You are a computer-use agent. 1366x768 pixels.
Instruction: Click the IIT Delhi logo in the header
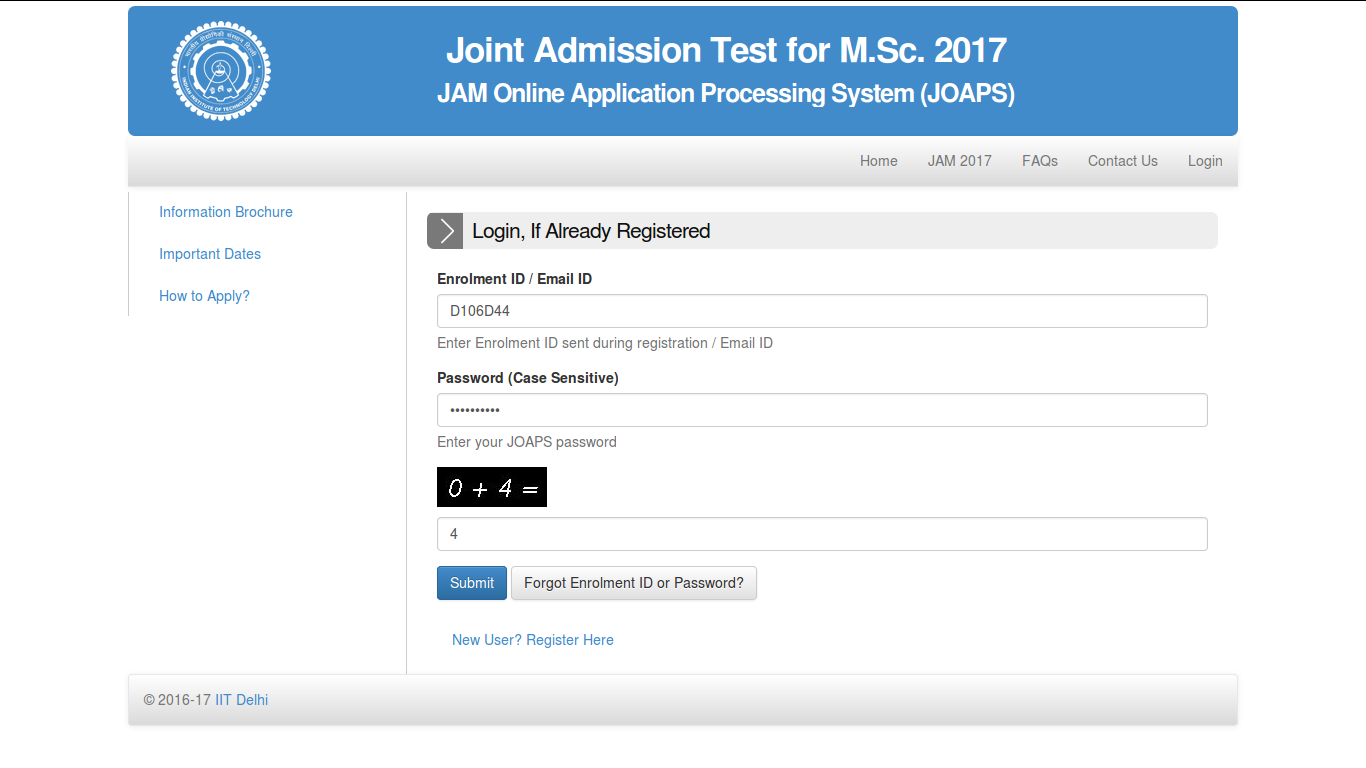point(220,70)
